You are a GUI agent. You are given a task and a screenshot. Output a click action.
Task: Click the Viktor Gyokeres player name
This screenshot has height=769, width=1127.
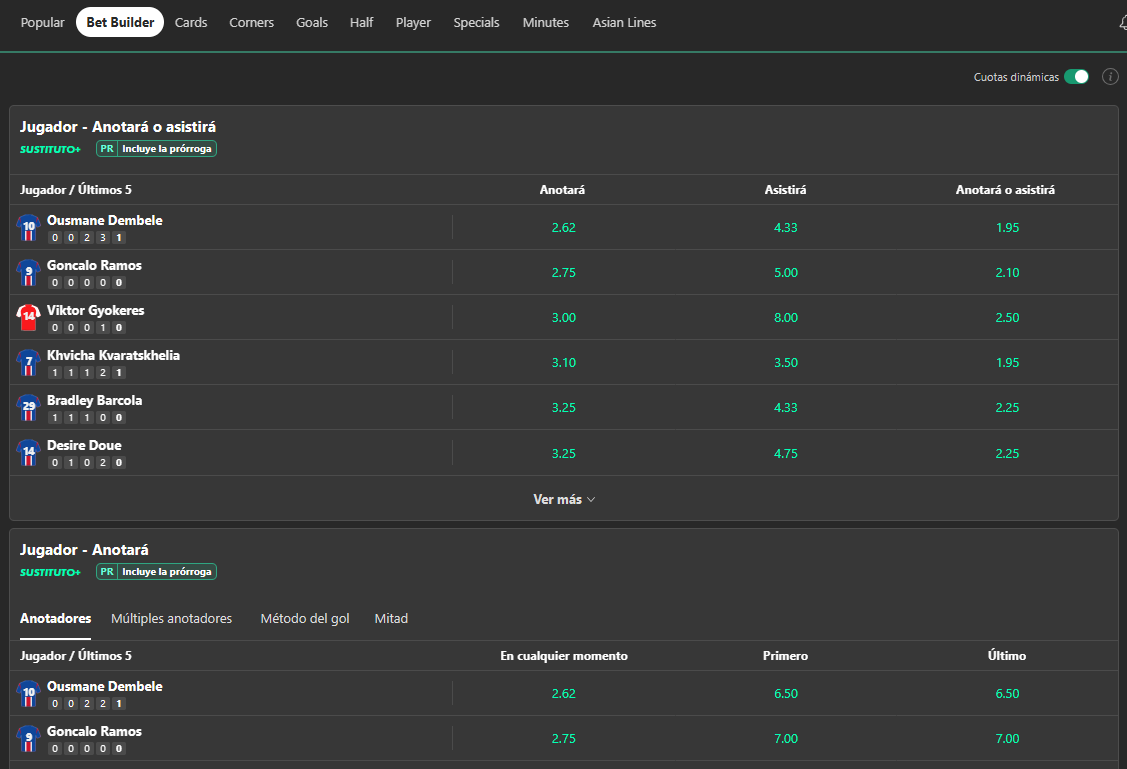96,310
